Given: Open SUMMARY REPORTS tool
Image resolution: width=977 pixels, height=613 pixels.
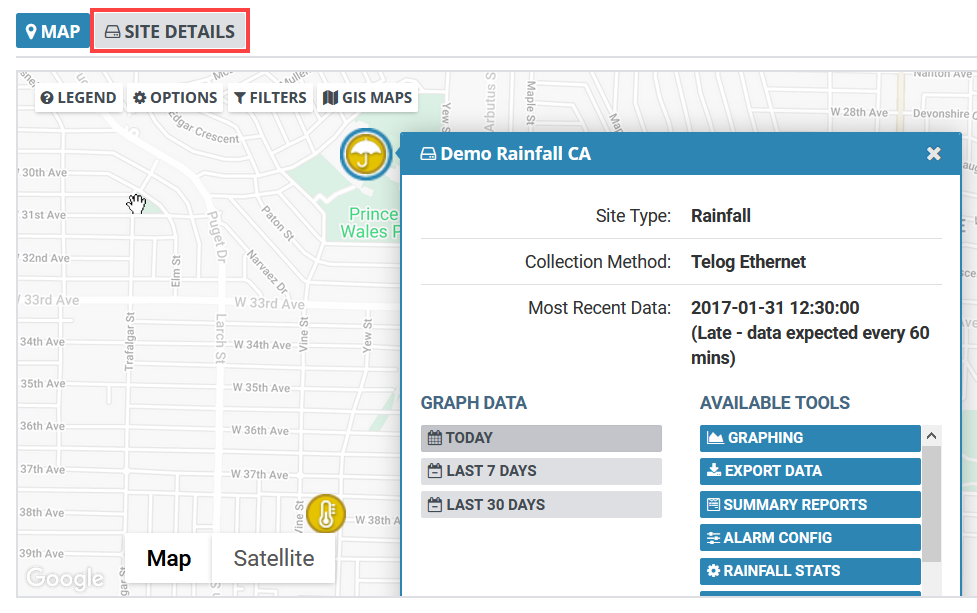Looking at the screenshot, I should (810, 505).
